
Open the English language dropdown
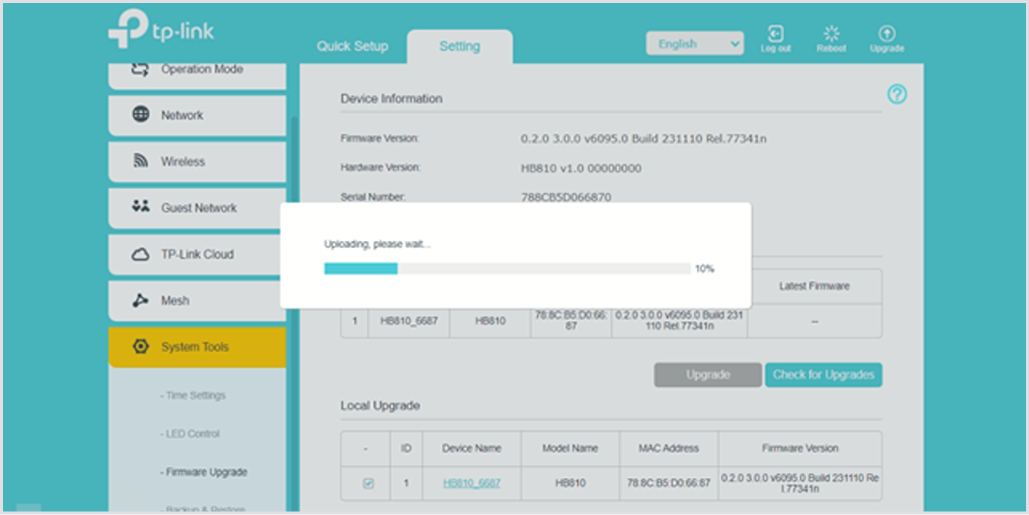pyautogui.click(x=694, y=44)
